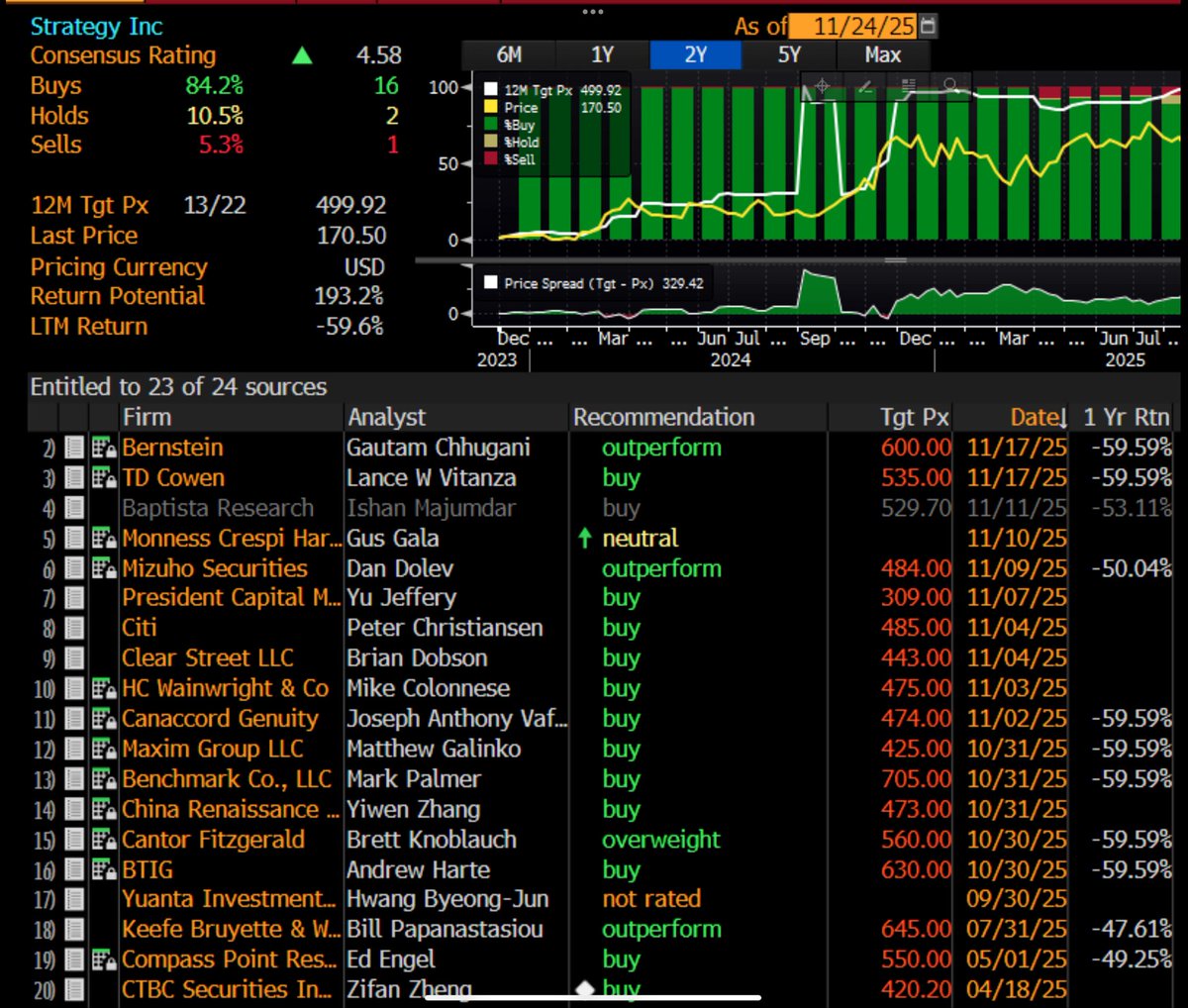
Task: Sort by the Date column header
Action: 1038,417
